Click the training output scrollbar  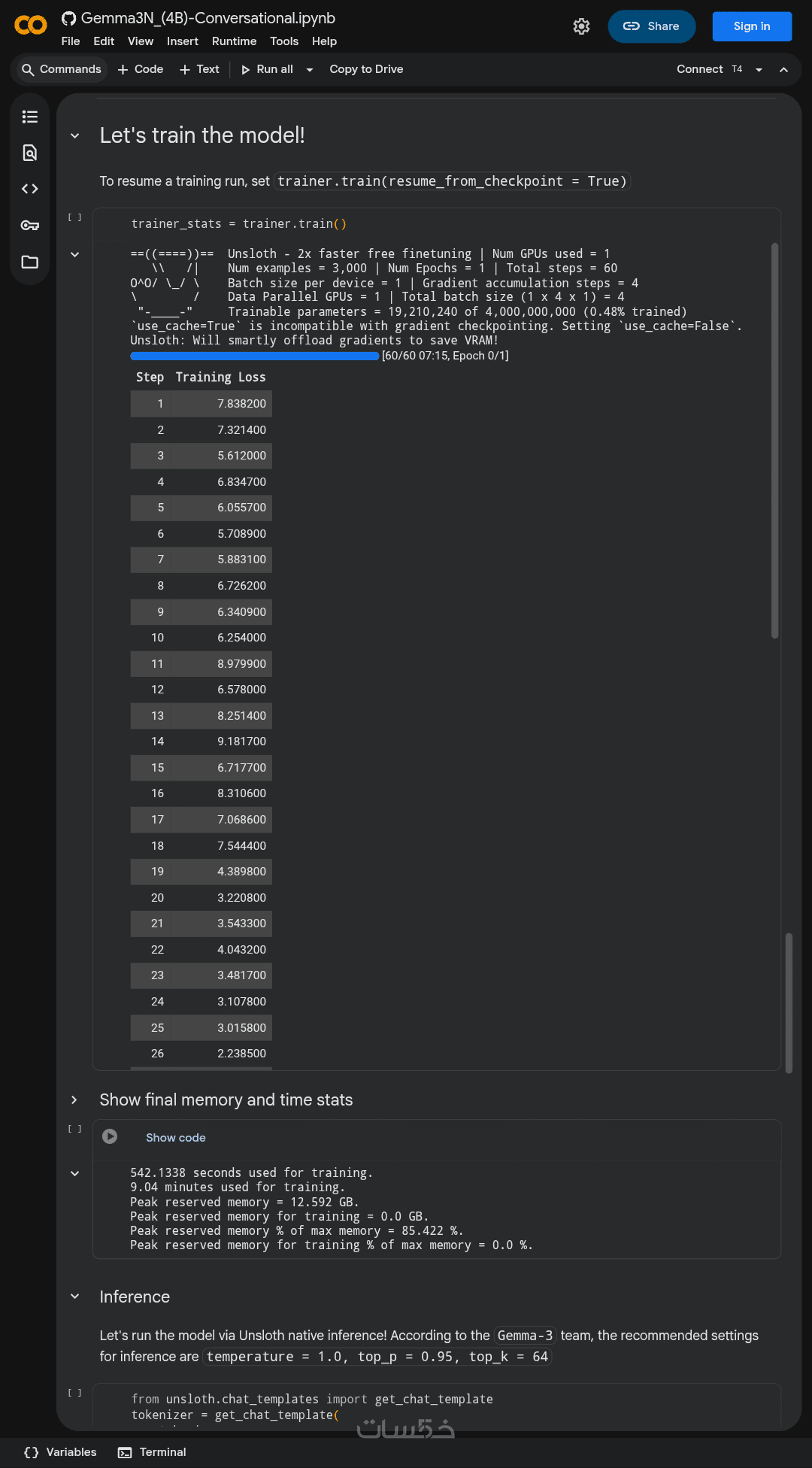pyautogui.click(x=774, y=441)
